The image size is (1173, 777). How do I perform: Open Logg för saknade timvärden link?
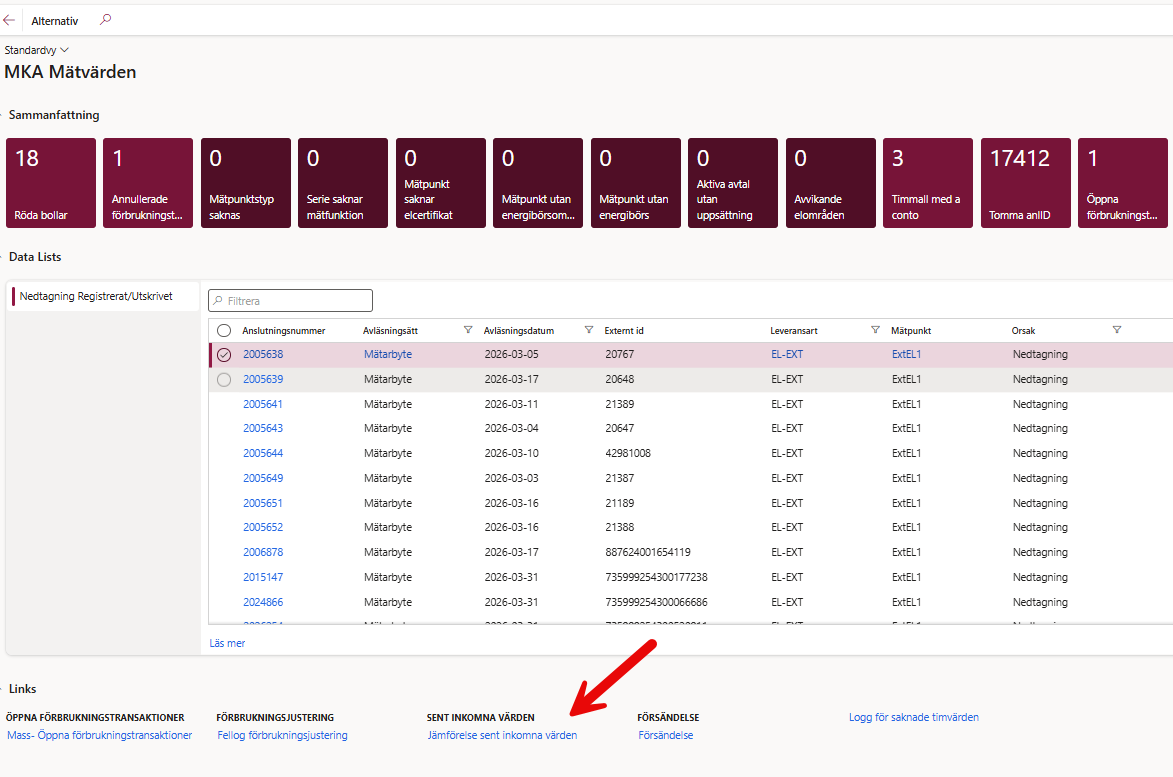coord(913,717)
